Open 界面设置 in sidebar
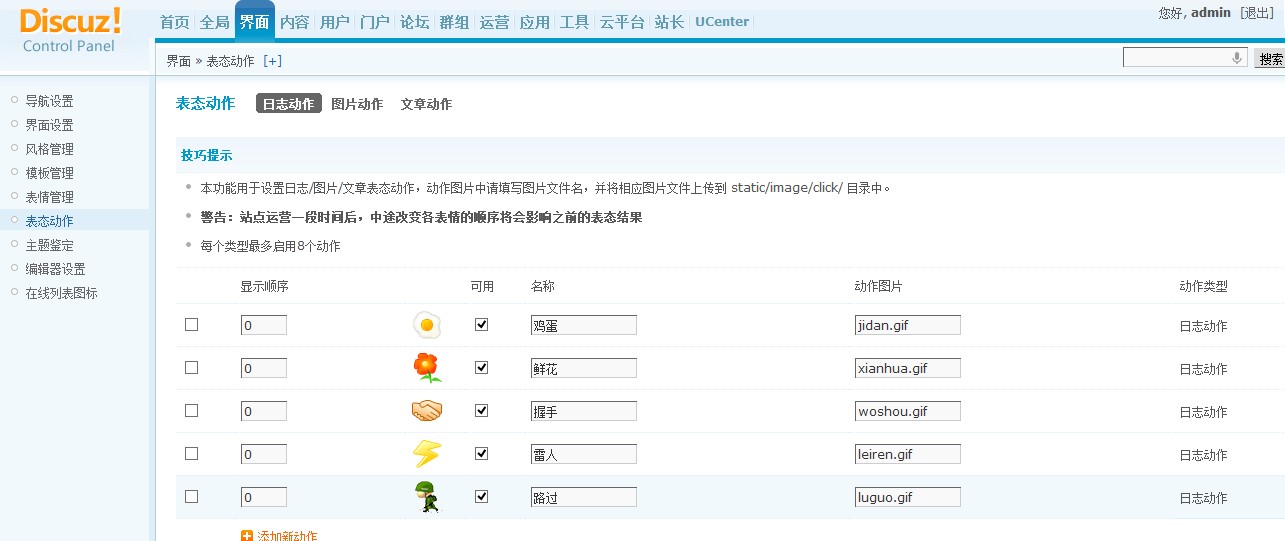This screenshot has height=541, width=1285. click(49, 125)
